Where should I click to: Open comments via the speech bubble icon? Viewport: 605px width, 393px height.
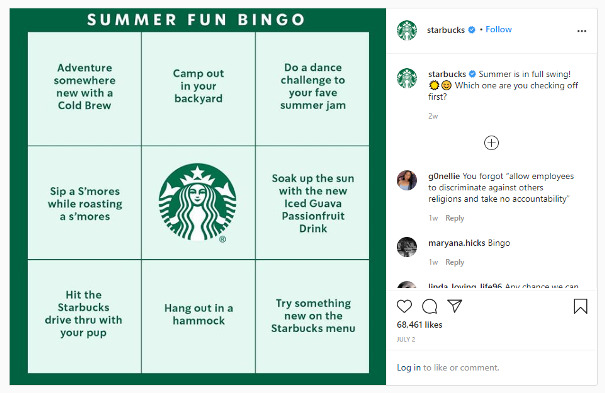pyautogui.click(x=429, y=306)
